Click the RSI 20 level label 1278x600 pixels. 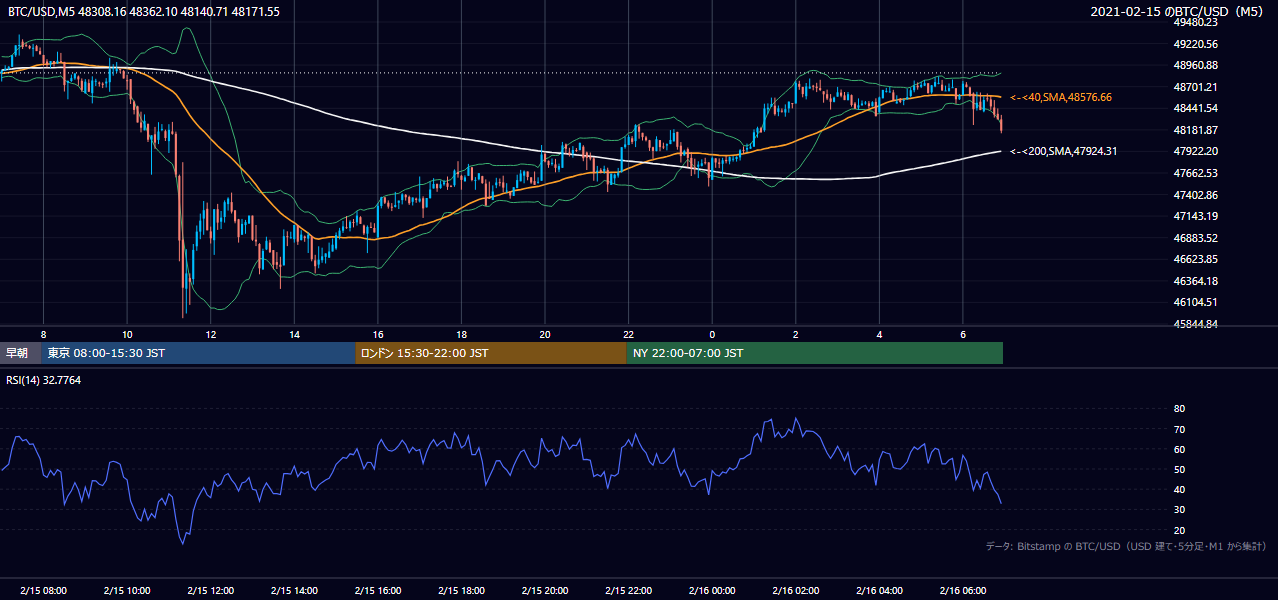[1179, 530]
